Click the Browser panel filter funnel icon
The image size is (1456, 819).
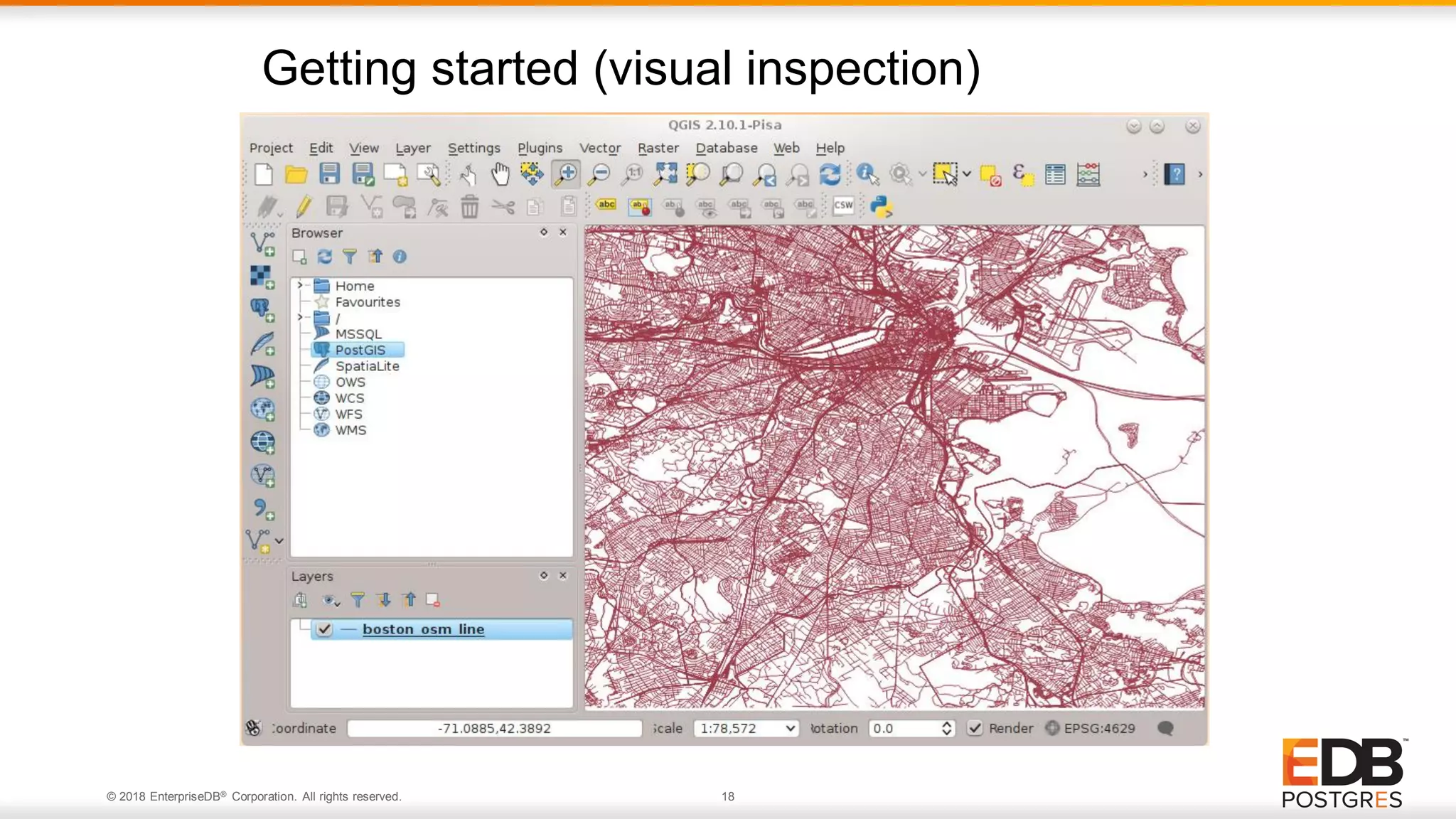click(x=349, y=257)
